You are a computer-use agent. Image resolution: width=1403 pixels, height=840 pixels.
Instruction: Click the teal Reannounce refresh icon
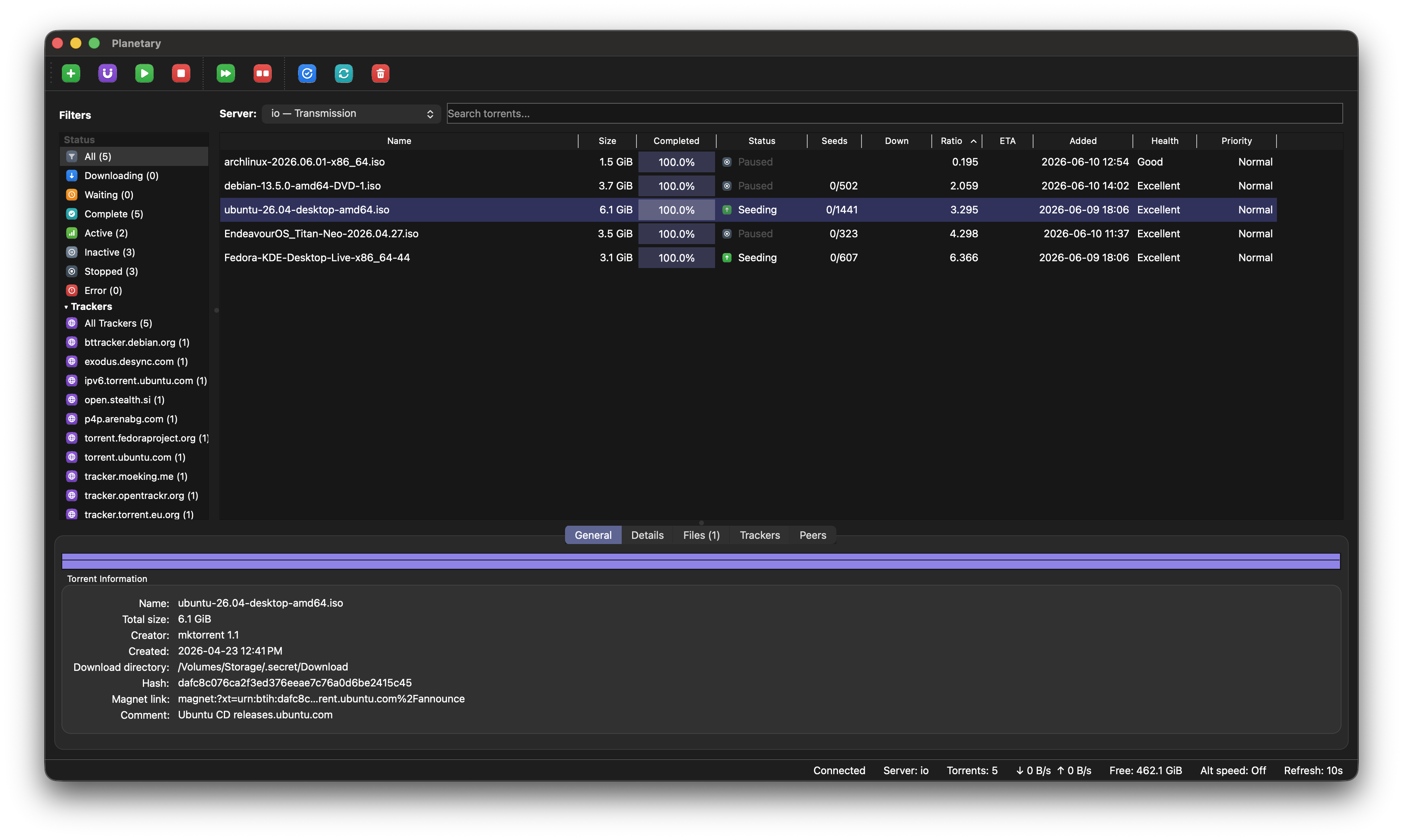point(344,73)
